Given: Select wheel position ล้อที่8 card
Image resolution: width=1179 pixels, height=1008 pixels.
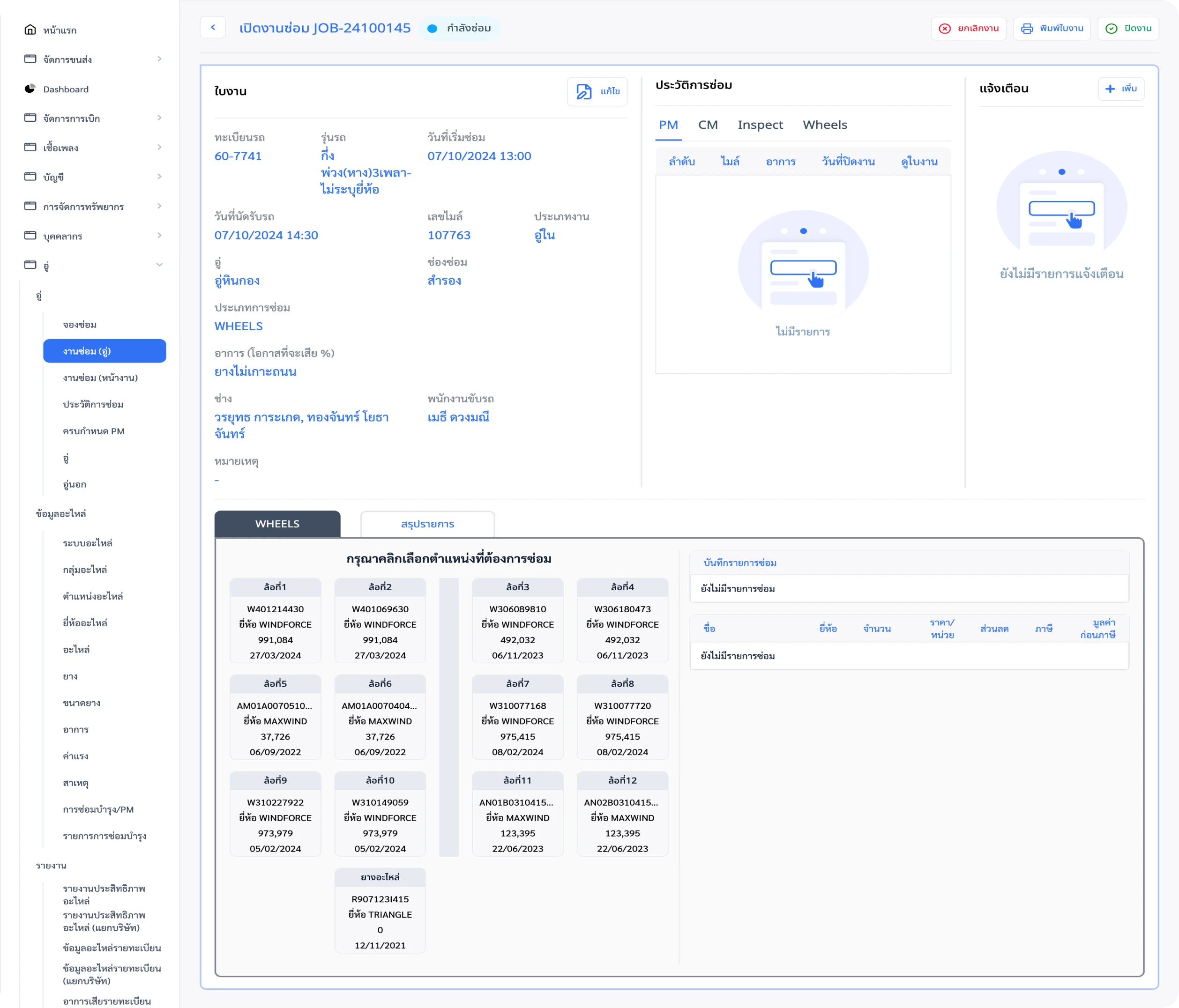Looking at the screenshot, I should coord(622,717).
